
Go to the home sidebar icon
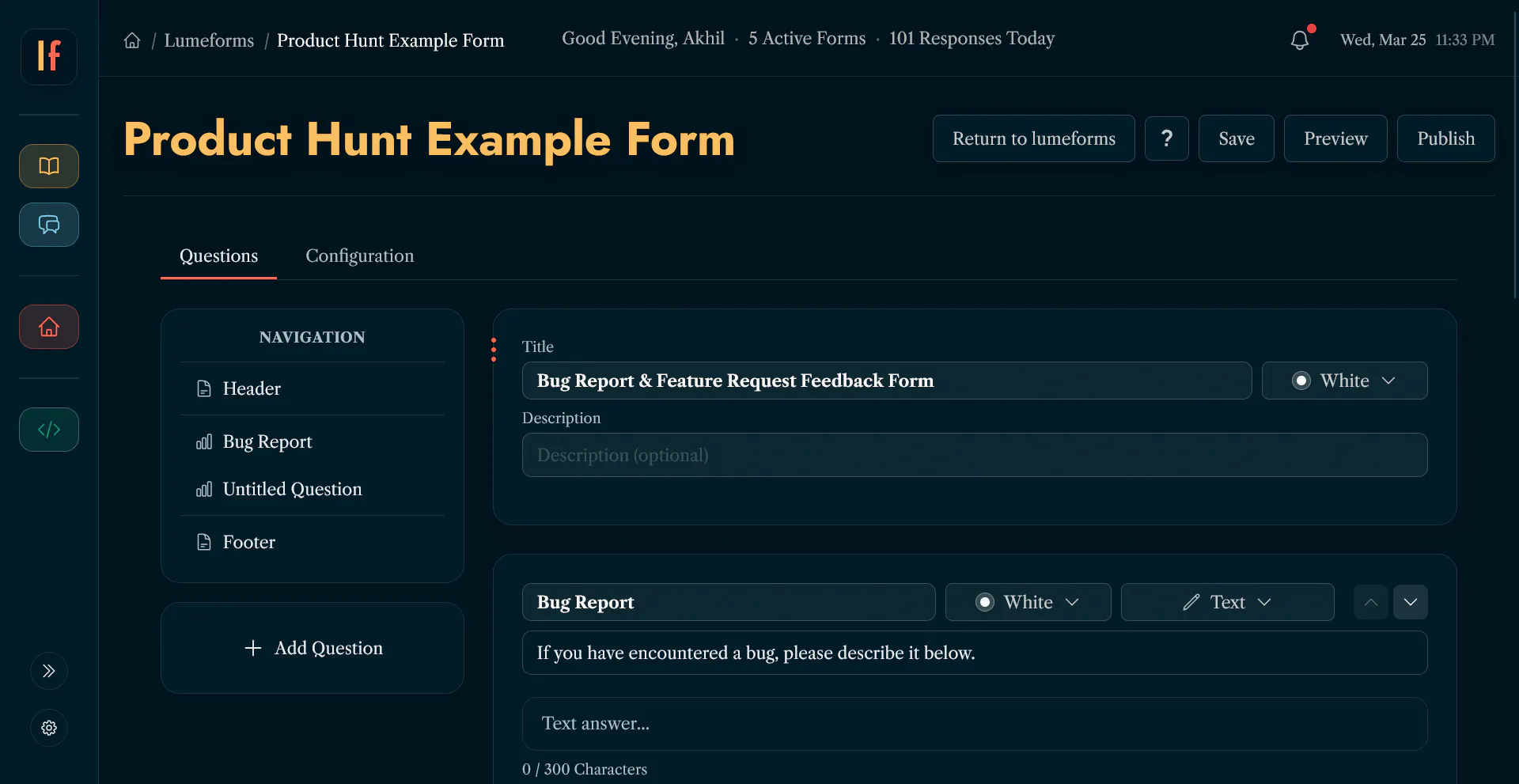click(49, 327)
